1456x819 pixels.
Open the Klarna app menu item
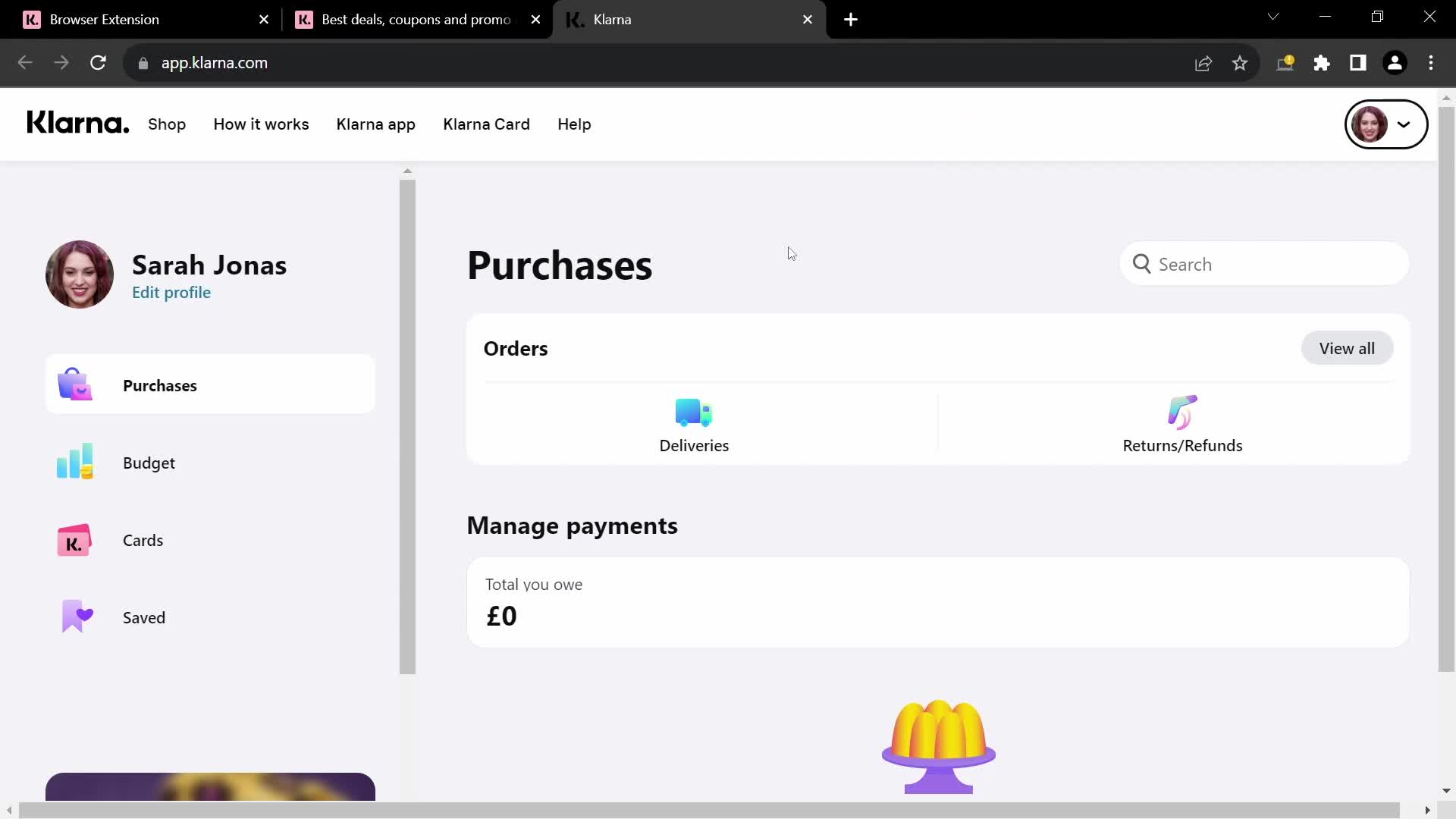[375, 124]
